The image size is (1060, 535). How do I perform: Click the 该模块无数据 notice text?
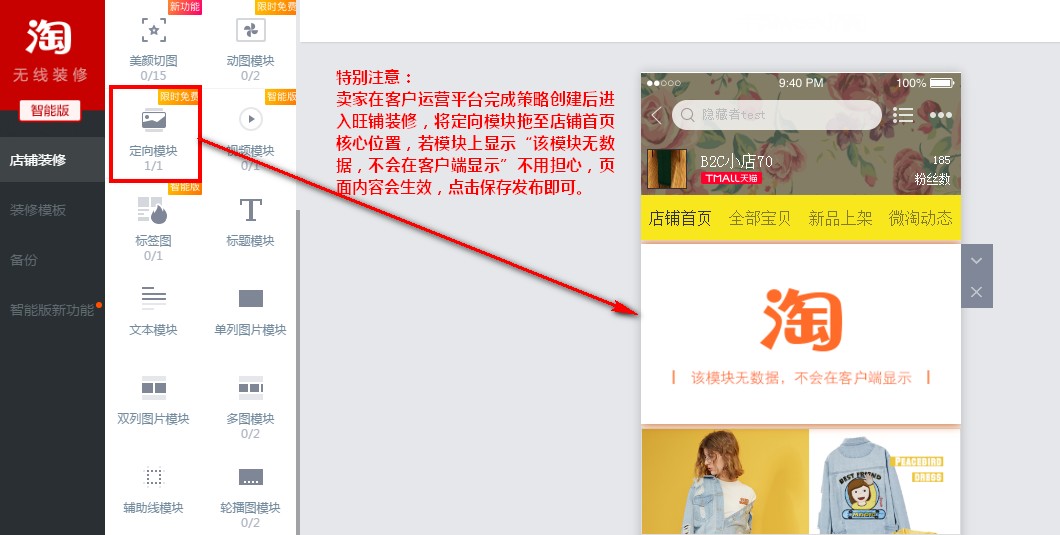click(800, 377)
